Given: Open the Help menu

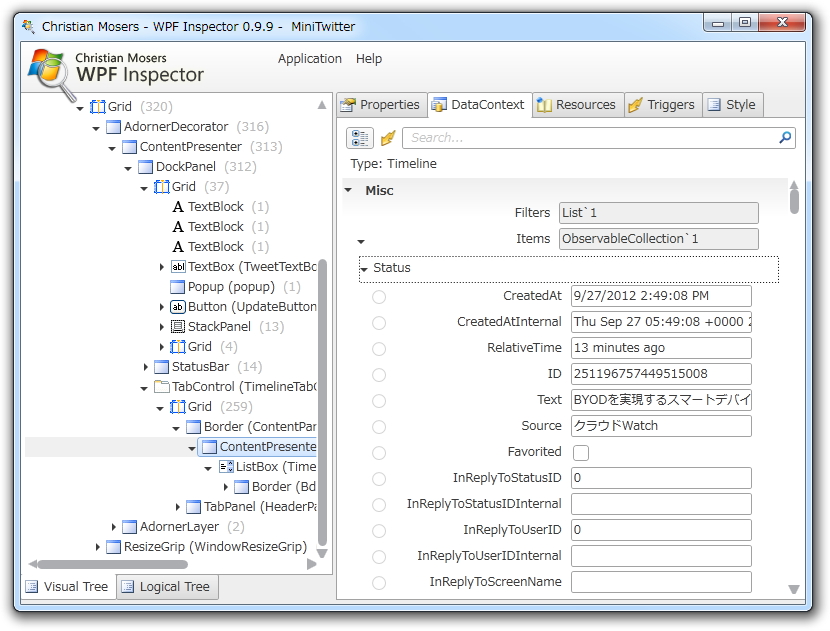Looking at the screenshot, I should (369, 59).
